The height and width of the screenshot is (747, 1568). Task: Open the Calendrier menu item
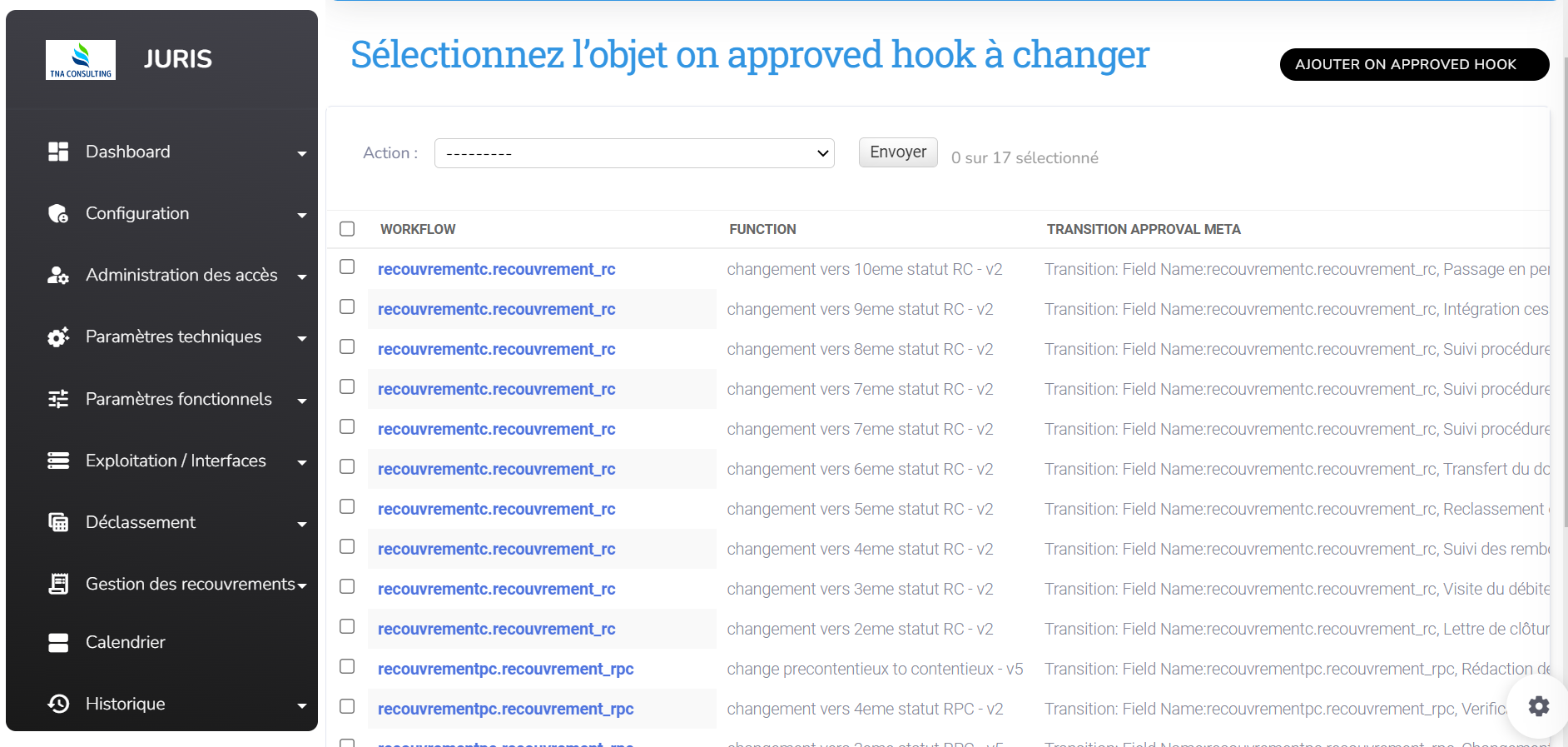point(126,642)
